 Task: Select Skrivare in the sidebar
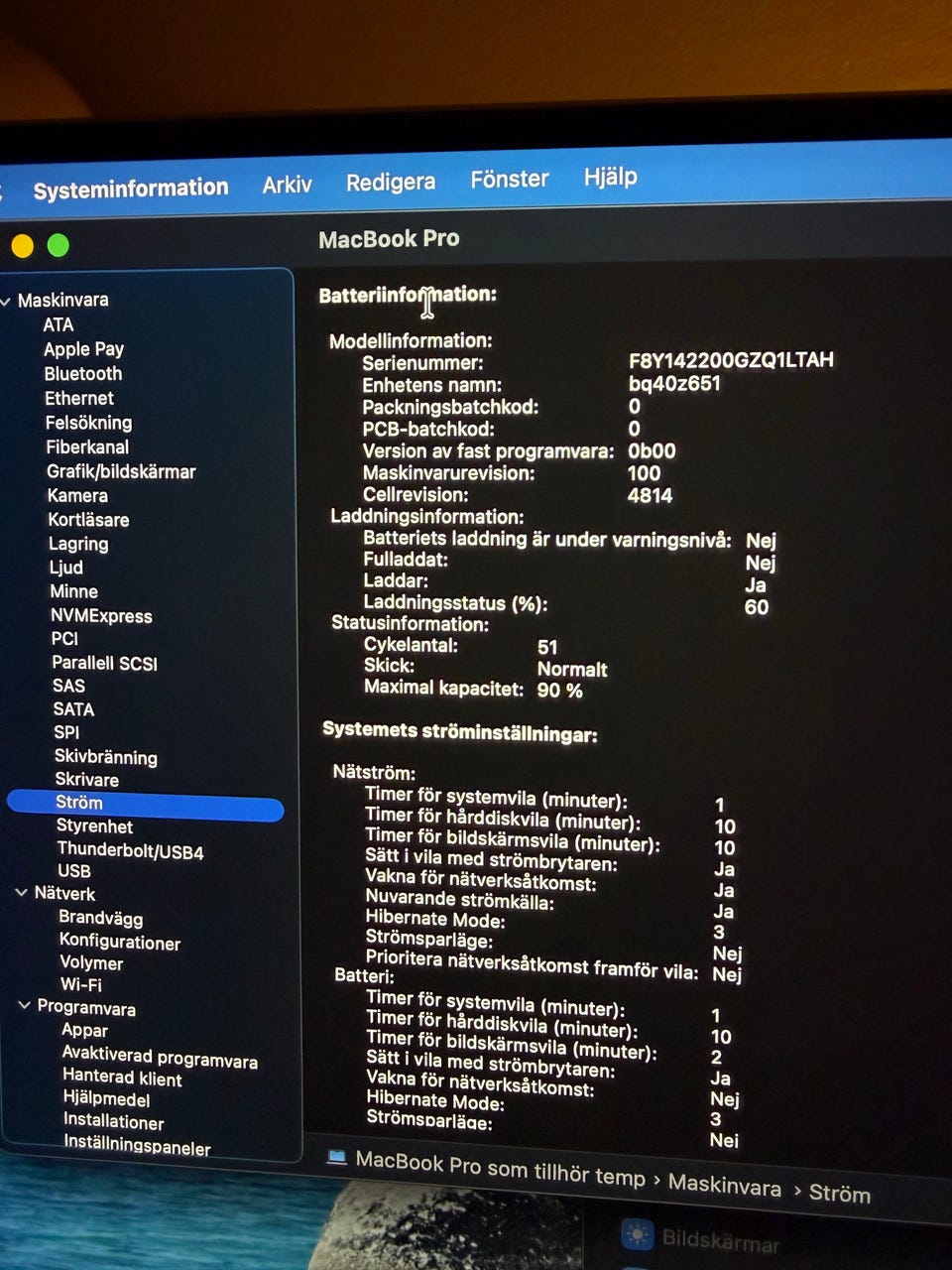click(x=87, y=780)
